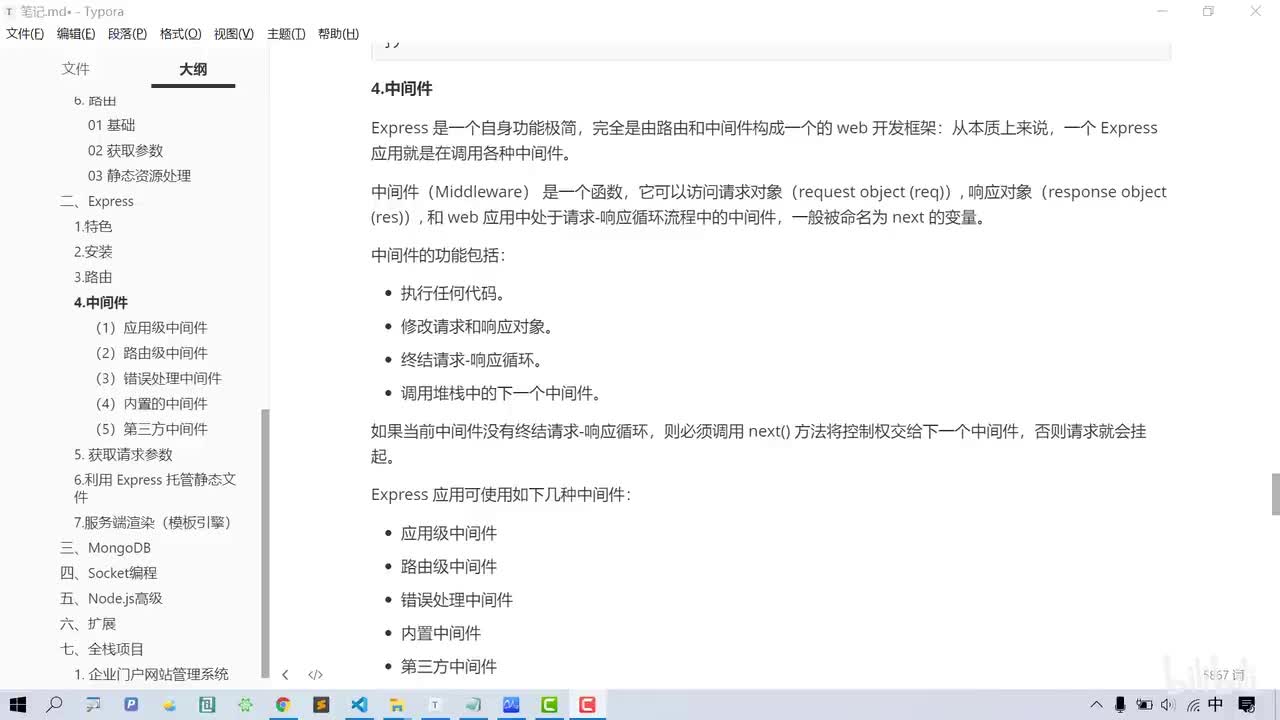Switch sidebar to the 文件 tab
Viewport: 1280px width, 720px height.
pos(76,69)
